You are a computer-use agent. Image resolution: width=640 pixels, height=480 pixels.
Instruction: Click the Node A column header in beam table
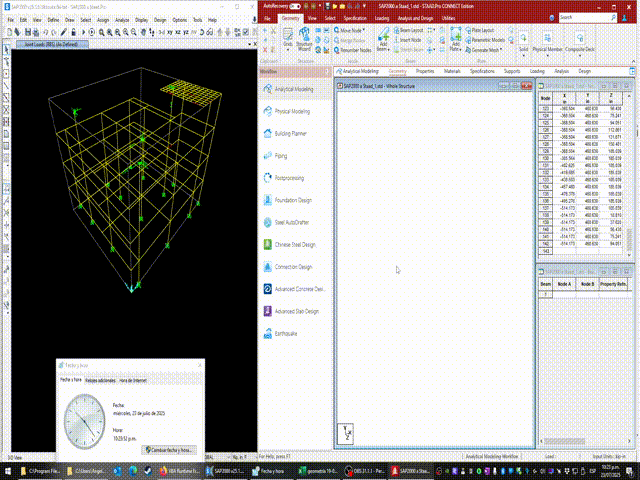click(x=564, y=284)
